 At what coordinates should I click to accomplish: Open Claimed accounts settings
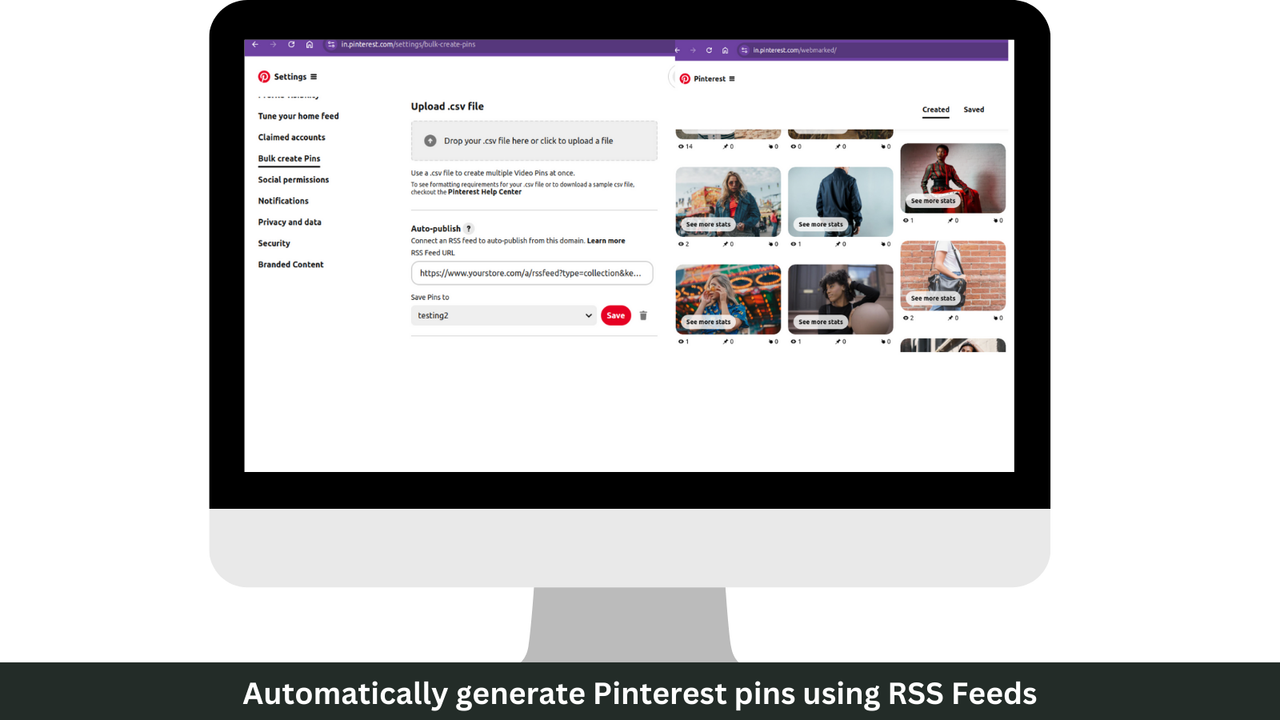[x=291, y=137]
